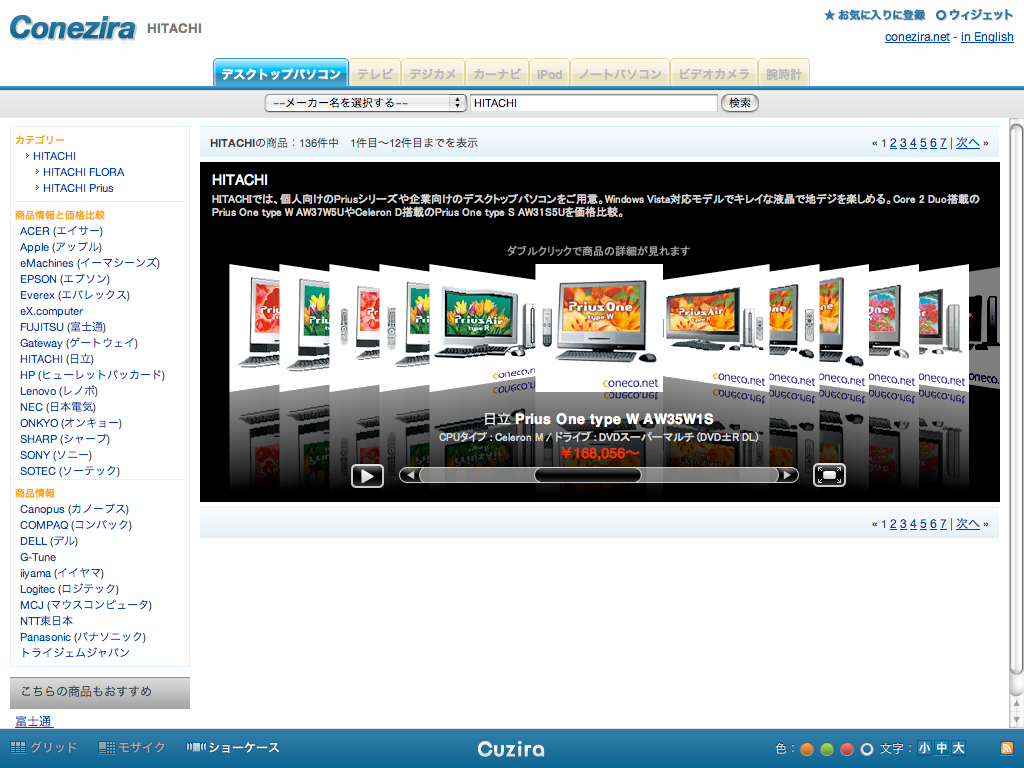Open the HP (ヒューレットパッカード) link
The height and width of the screenshot is (768, 1024).
[x=92, y=375]
